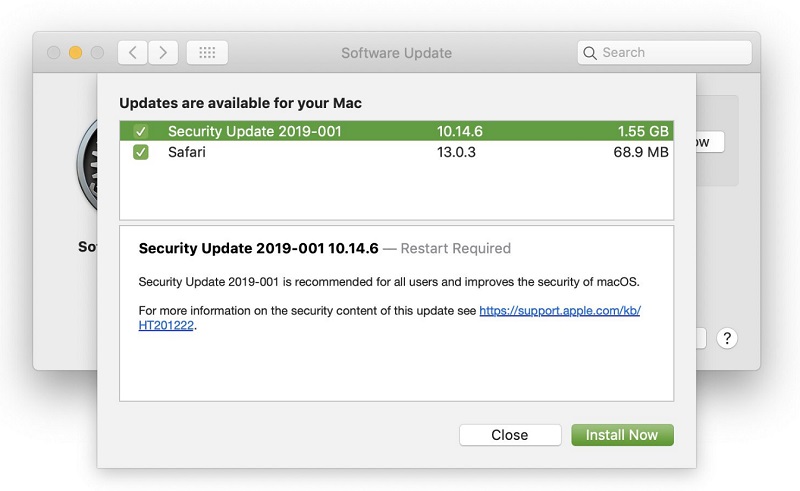Click the gray zoom window button
800x491 pixels.
97,53
